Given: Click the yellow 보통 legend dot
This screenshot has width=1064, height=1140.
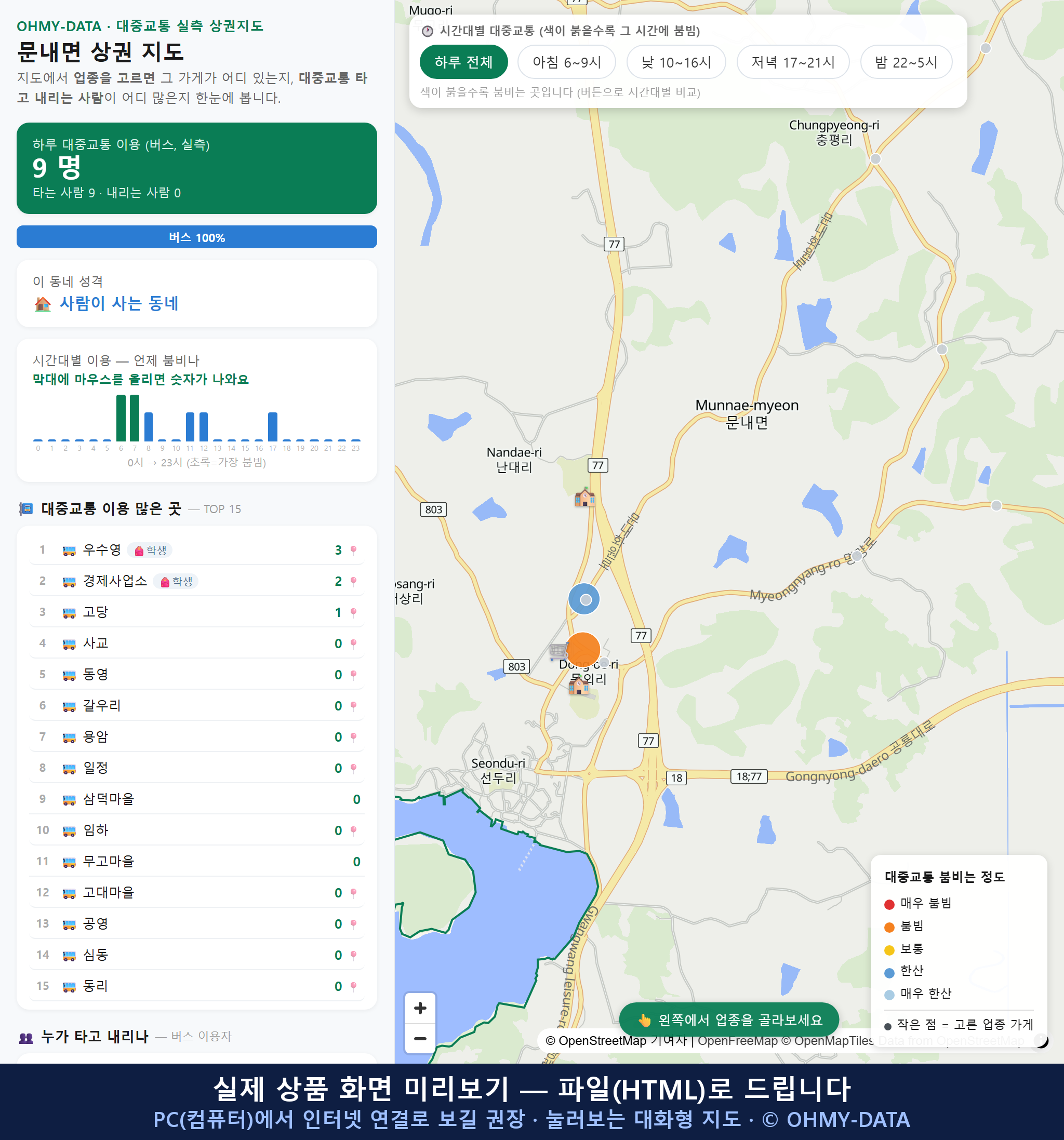Looking at the screenshot, I should [x=889, y=950].
